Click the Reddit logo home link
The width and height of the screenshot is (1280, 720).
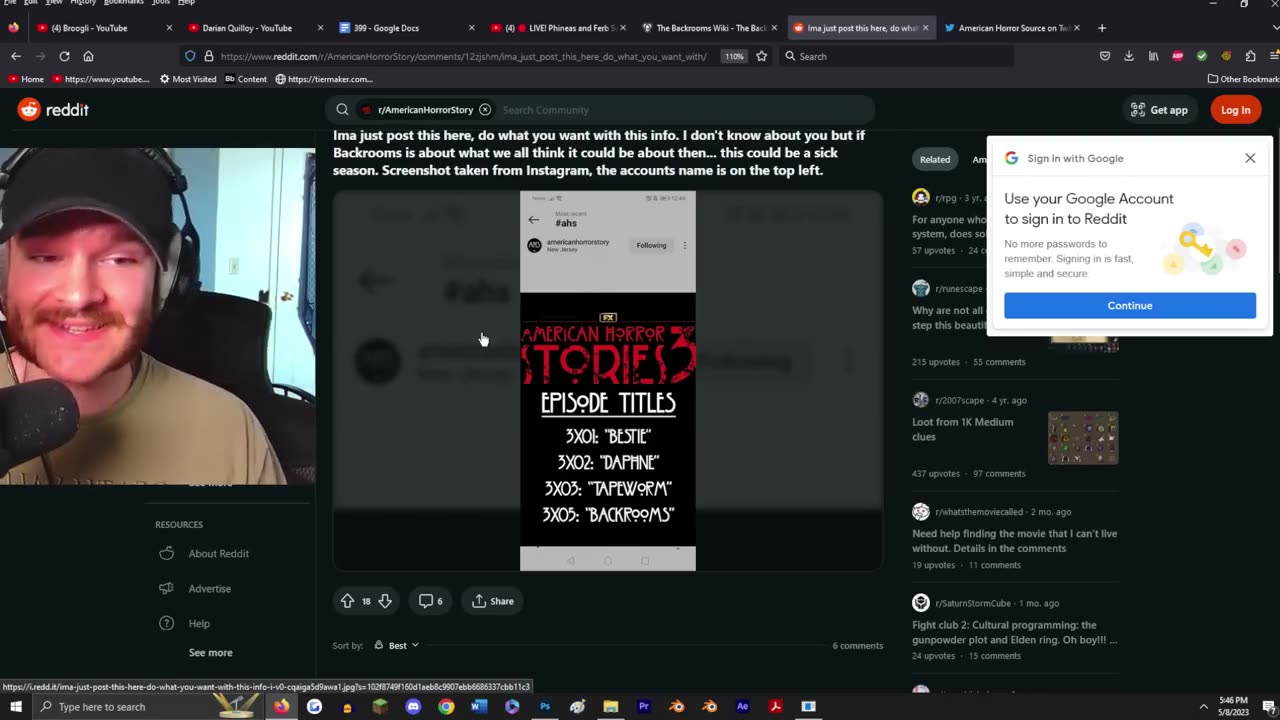coord(53,110)
